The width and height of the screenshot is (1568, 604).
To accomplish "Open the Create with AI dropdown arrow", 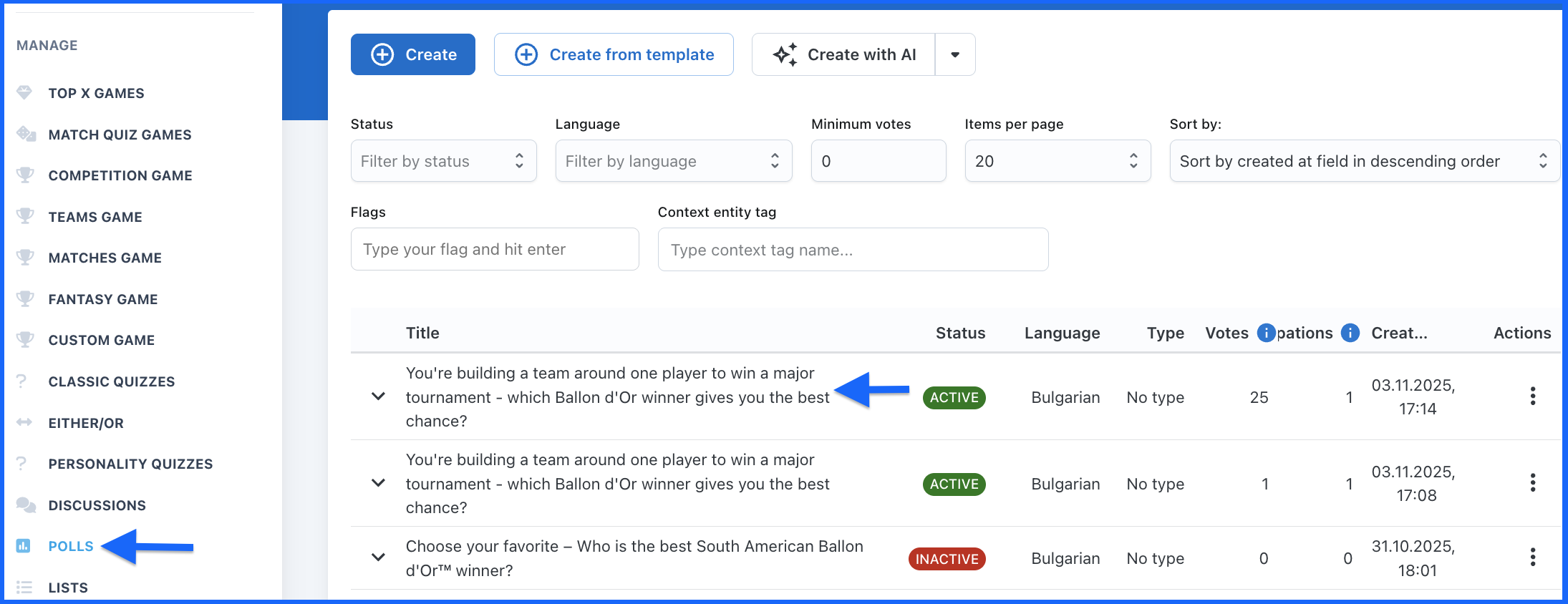I will (954, 54).
